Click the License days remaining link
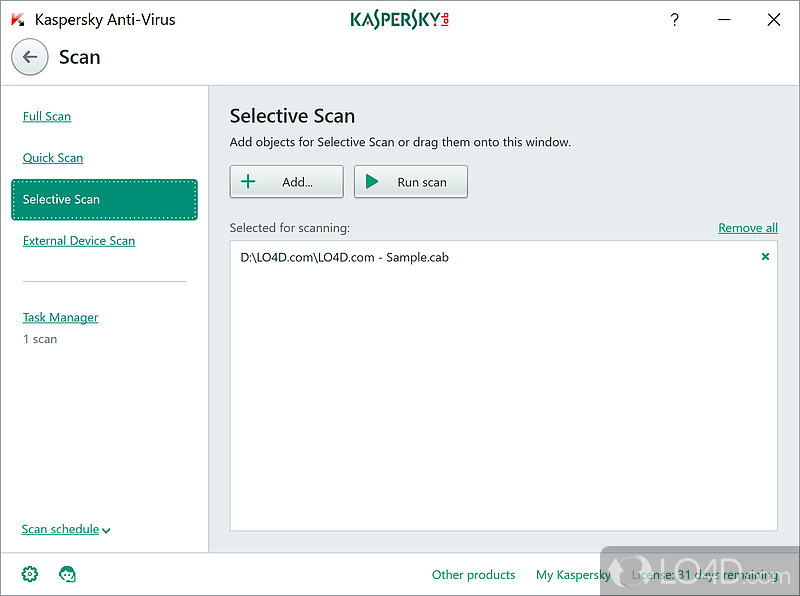Viewport: 800px width, 596px height. [704, 575]
